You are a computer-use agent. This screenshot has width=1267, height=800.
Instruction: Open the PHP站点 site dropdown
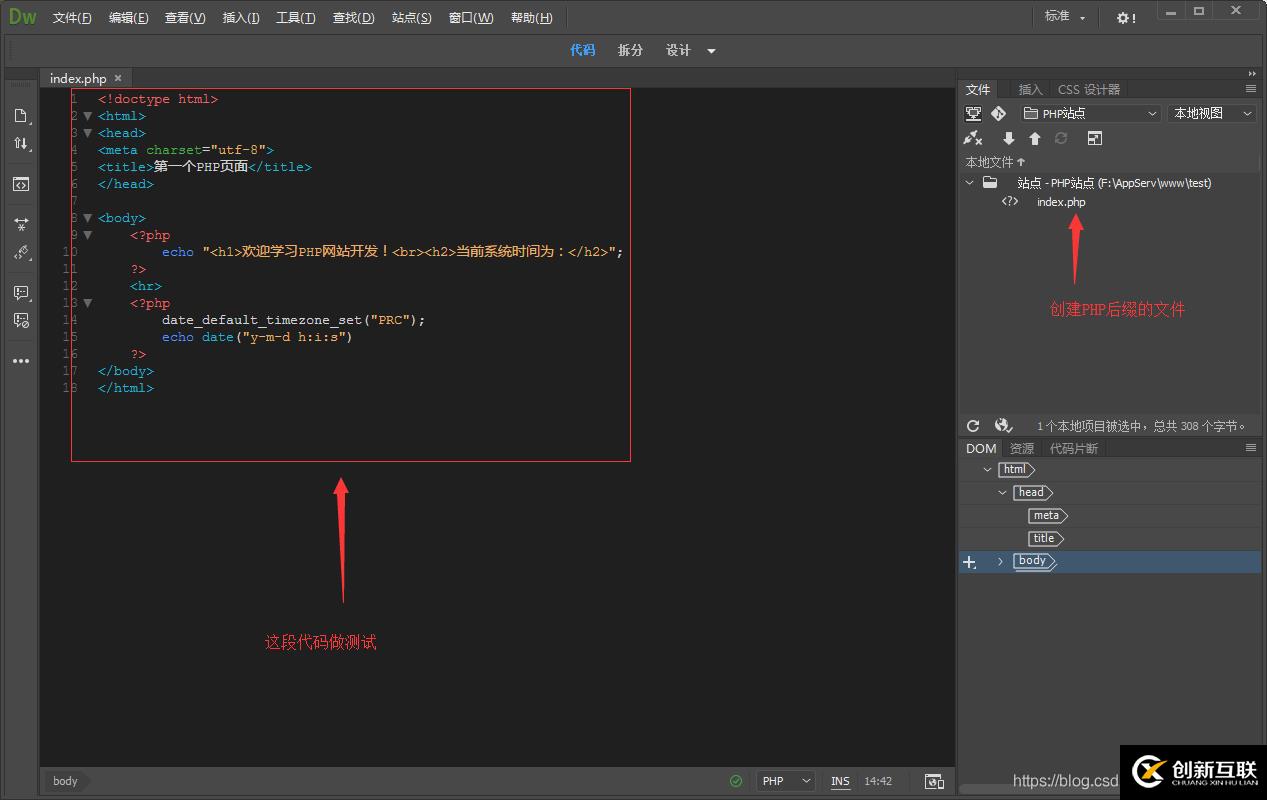[1090, 114]
